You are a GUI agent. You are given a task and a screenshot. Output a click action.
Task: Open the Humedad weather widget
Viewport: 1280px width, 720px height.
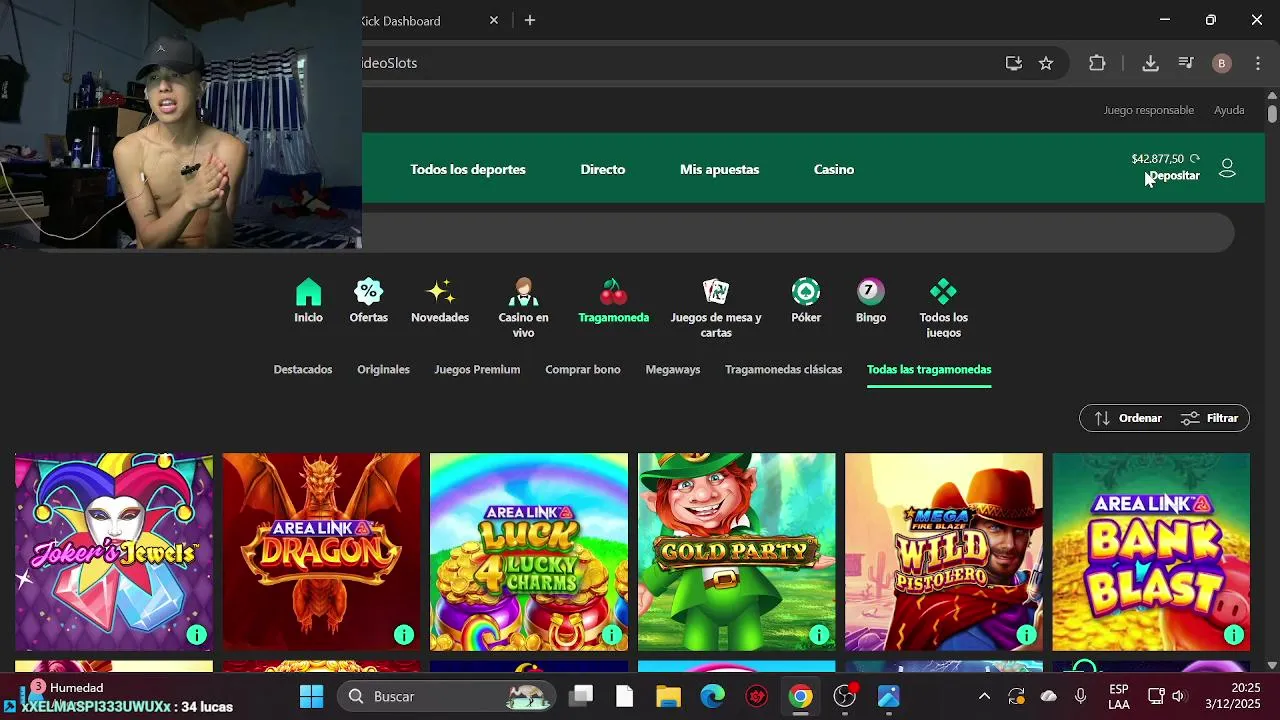pos(65,688)
